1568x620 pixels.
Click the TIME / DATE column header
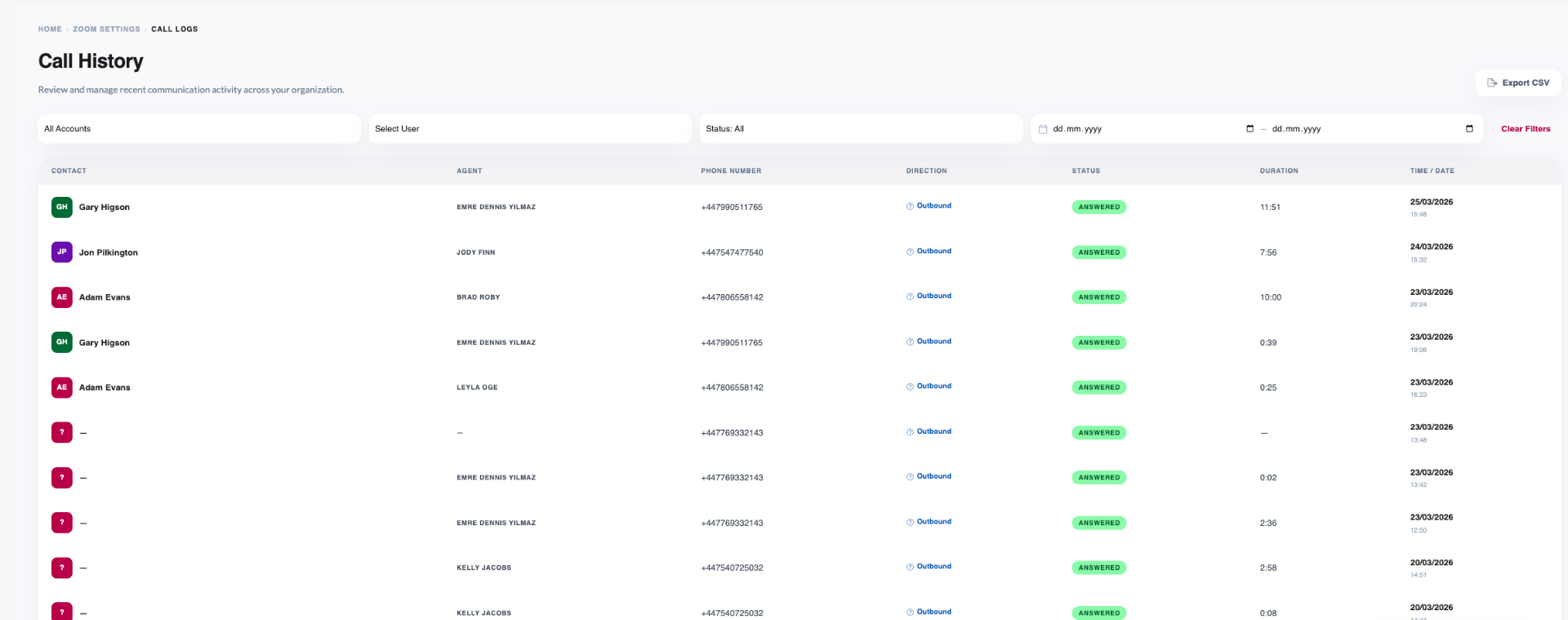click(1432, 171)
